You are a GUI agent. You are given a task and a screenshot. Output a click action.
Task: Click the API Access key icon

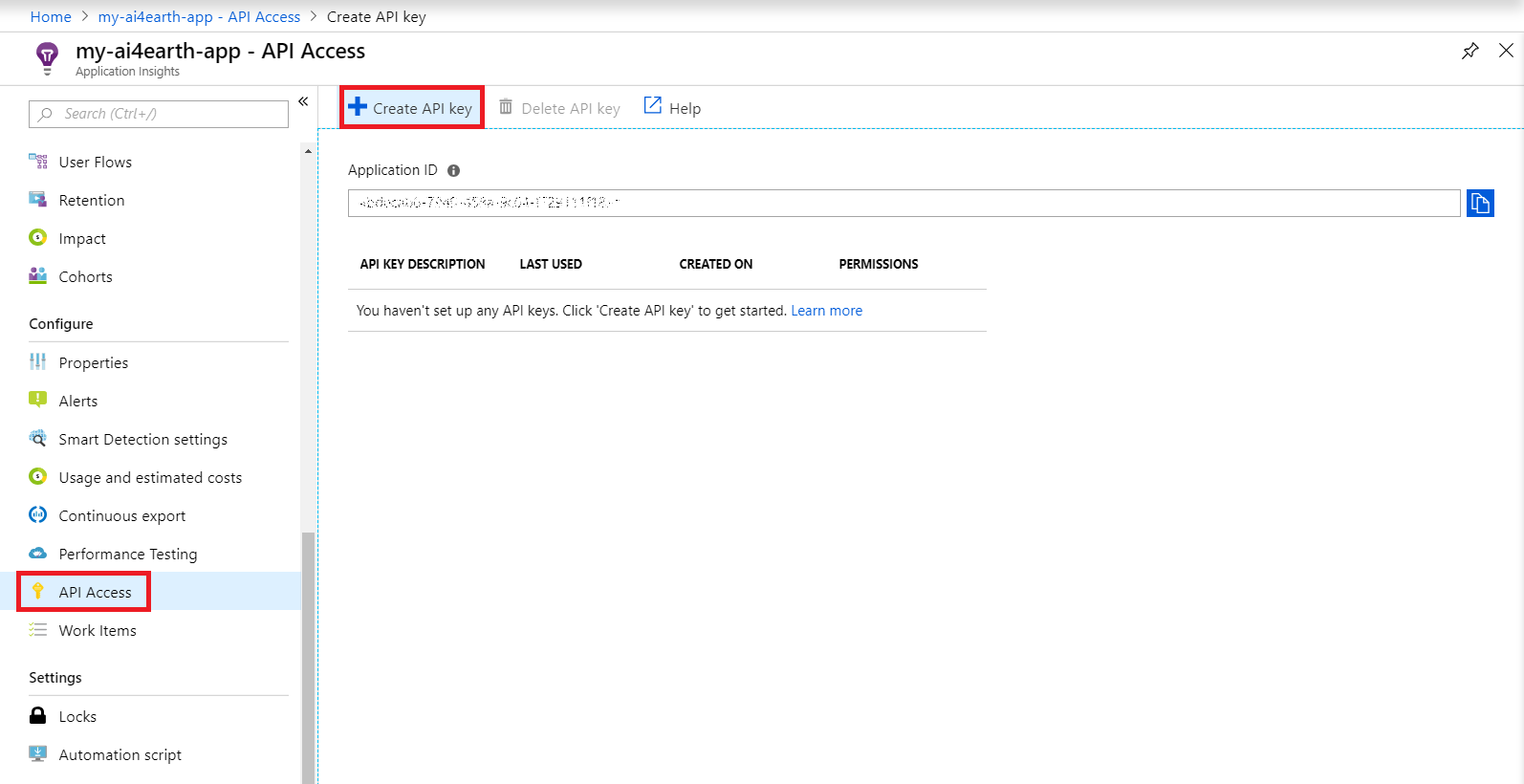click(38, 592)
